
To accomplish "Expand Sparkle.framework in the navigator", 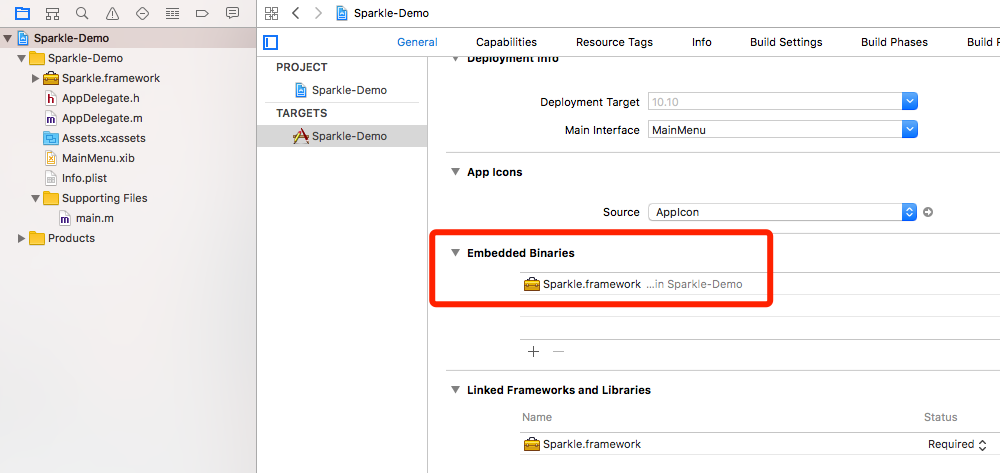I will click(x=35, y=78).
